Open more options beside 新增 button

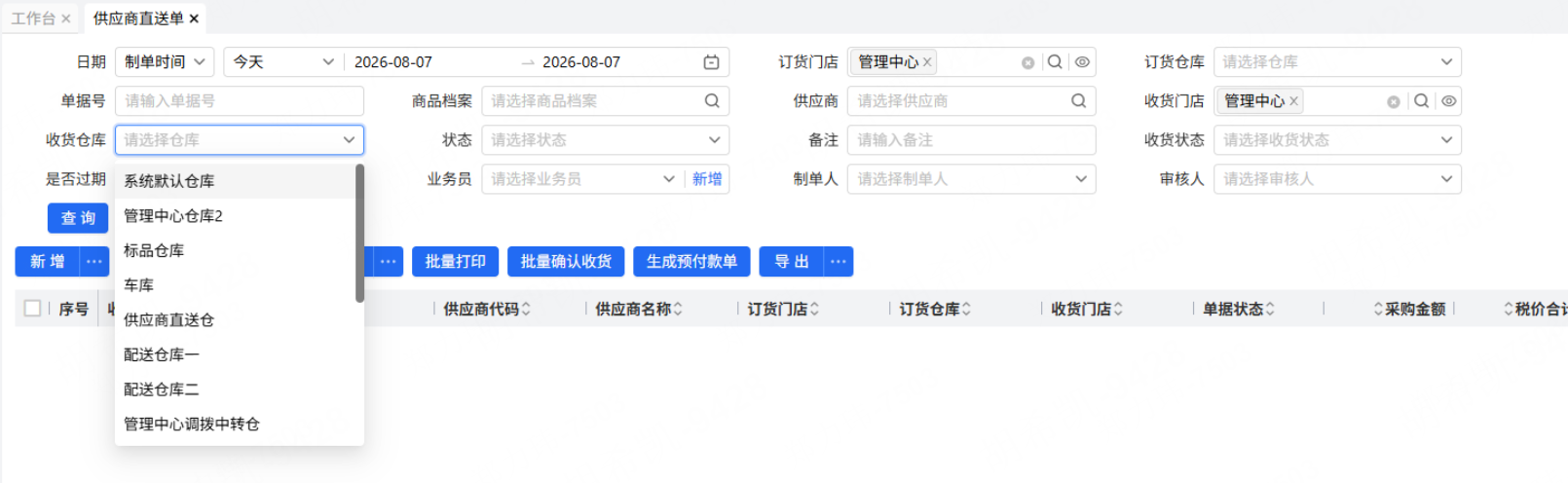click(93, 262)
